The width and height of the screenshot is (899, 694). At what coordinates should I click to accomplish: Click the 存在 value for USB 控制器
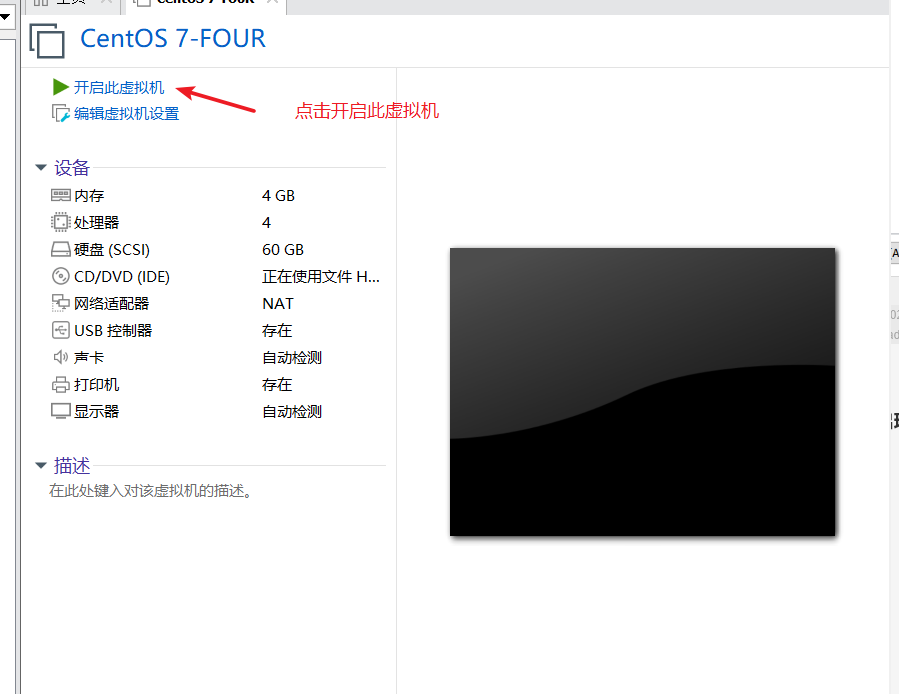[277, 330]
